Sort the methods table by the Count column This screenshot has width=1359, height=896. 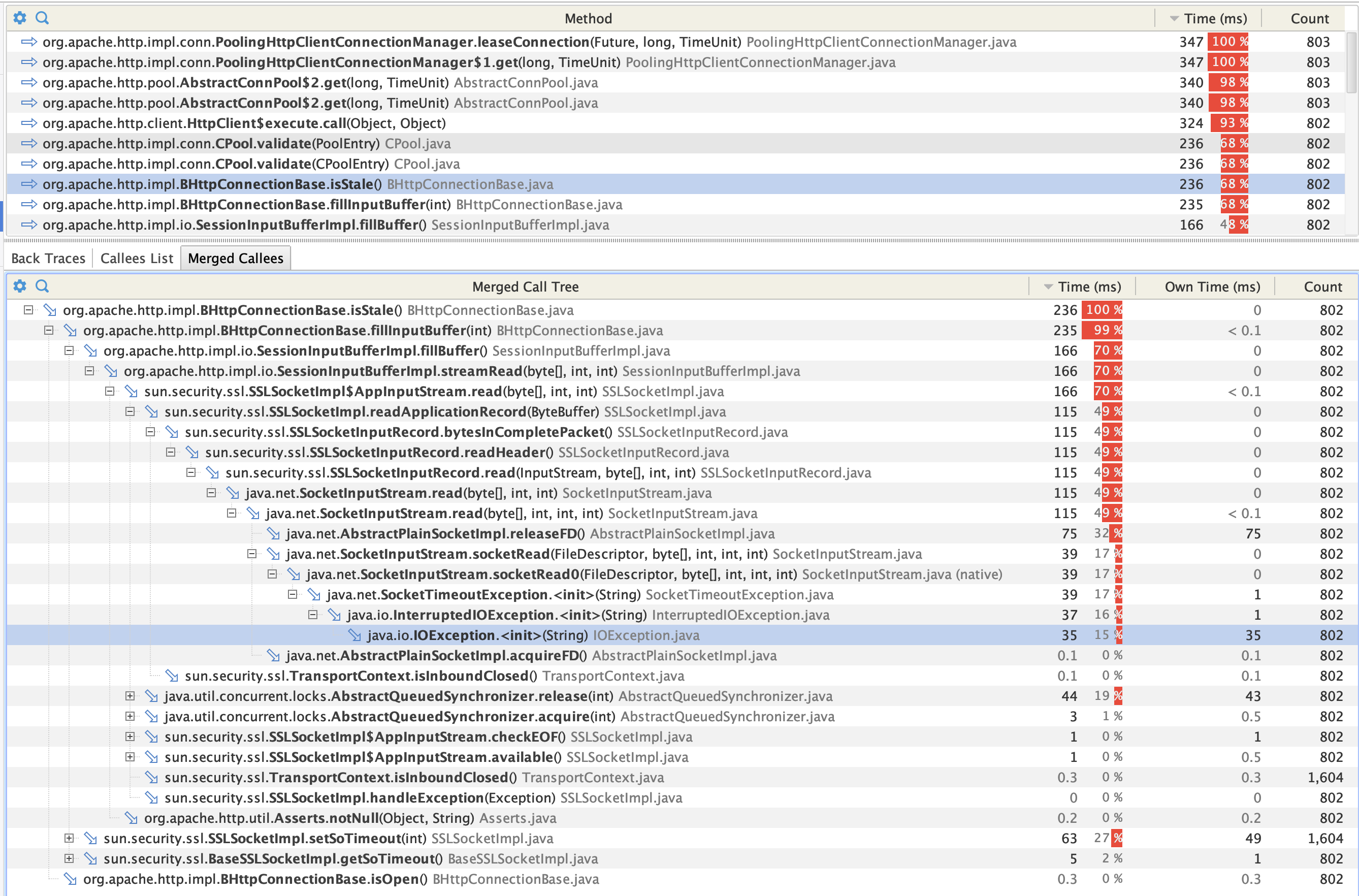point(1309,19)
